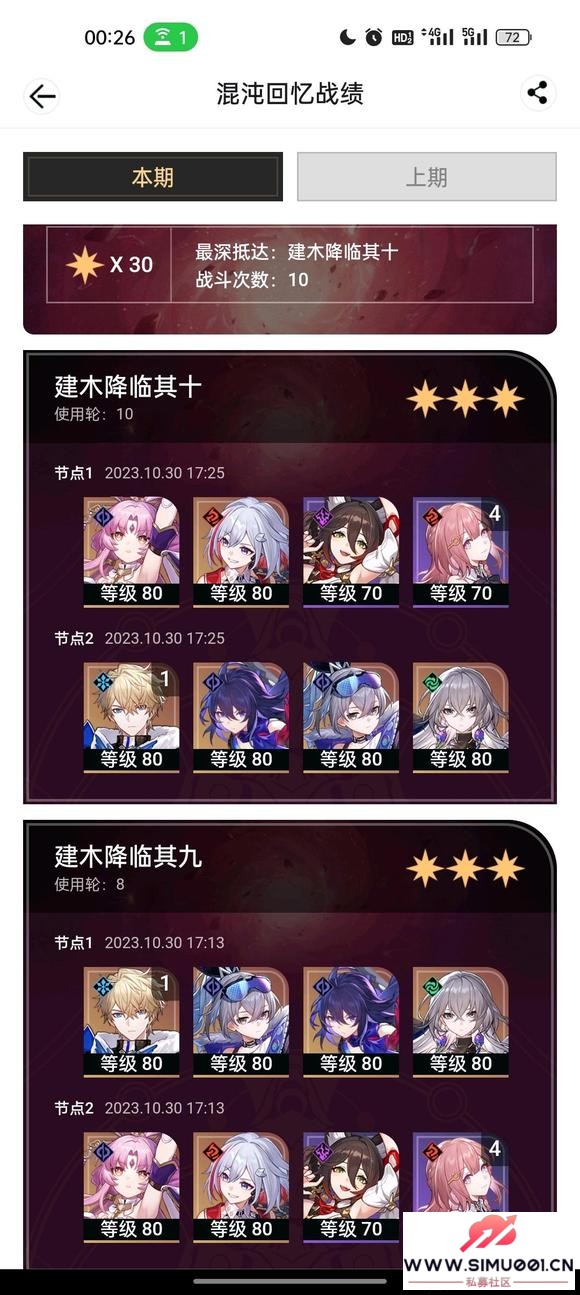Image resolution: width=580 pixels, height=1295 pixels.
Task: Open the share icon
Action: (x=538, y=94)
